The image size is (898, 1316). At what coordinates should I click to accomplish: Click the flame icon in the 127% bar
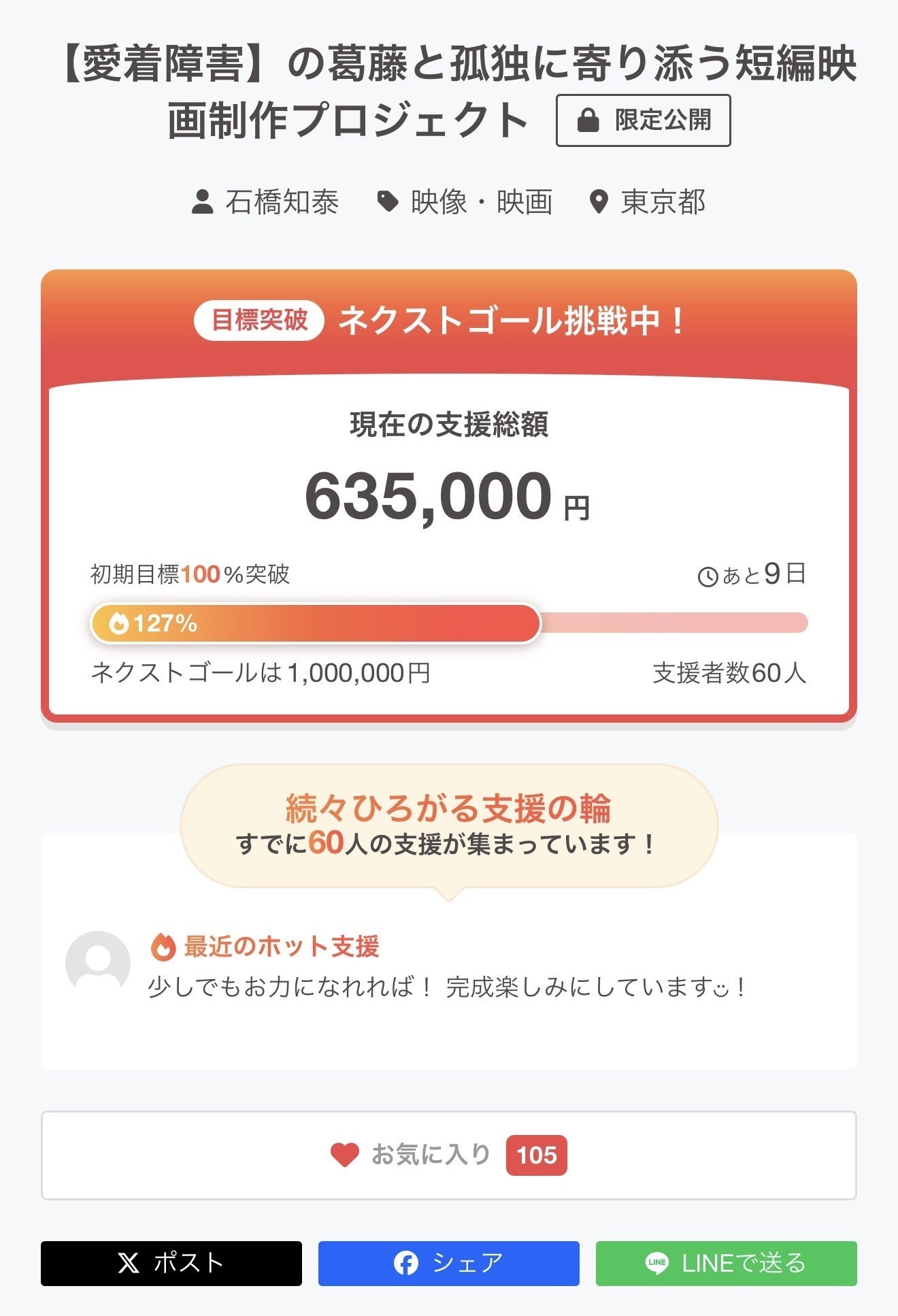coord(118,623)
